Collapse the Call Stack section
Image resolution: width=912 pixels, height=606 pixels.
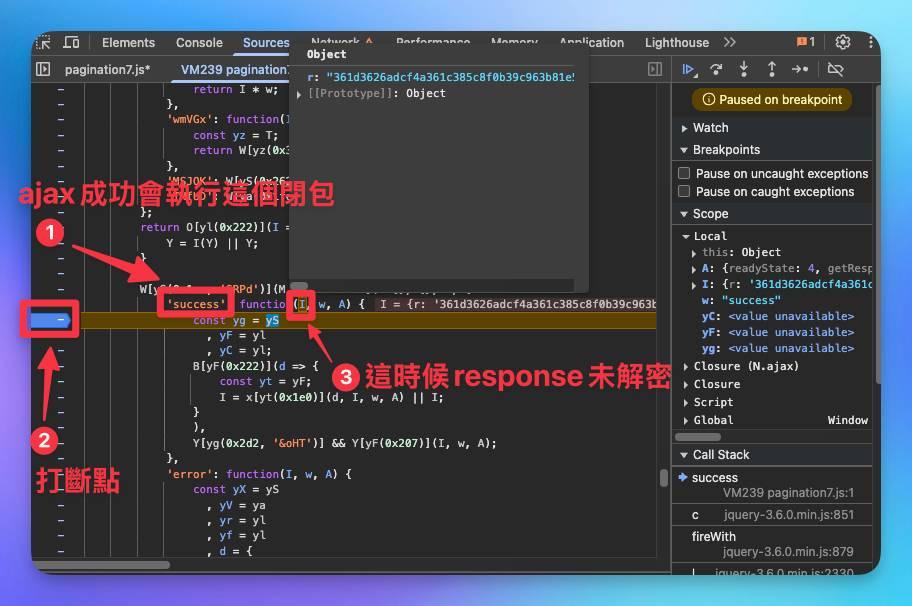(685, 455)
